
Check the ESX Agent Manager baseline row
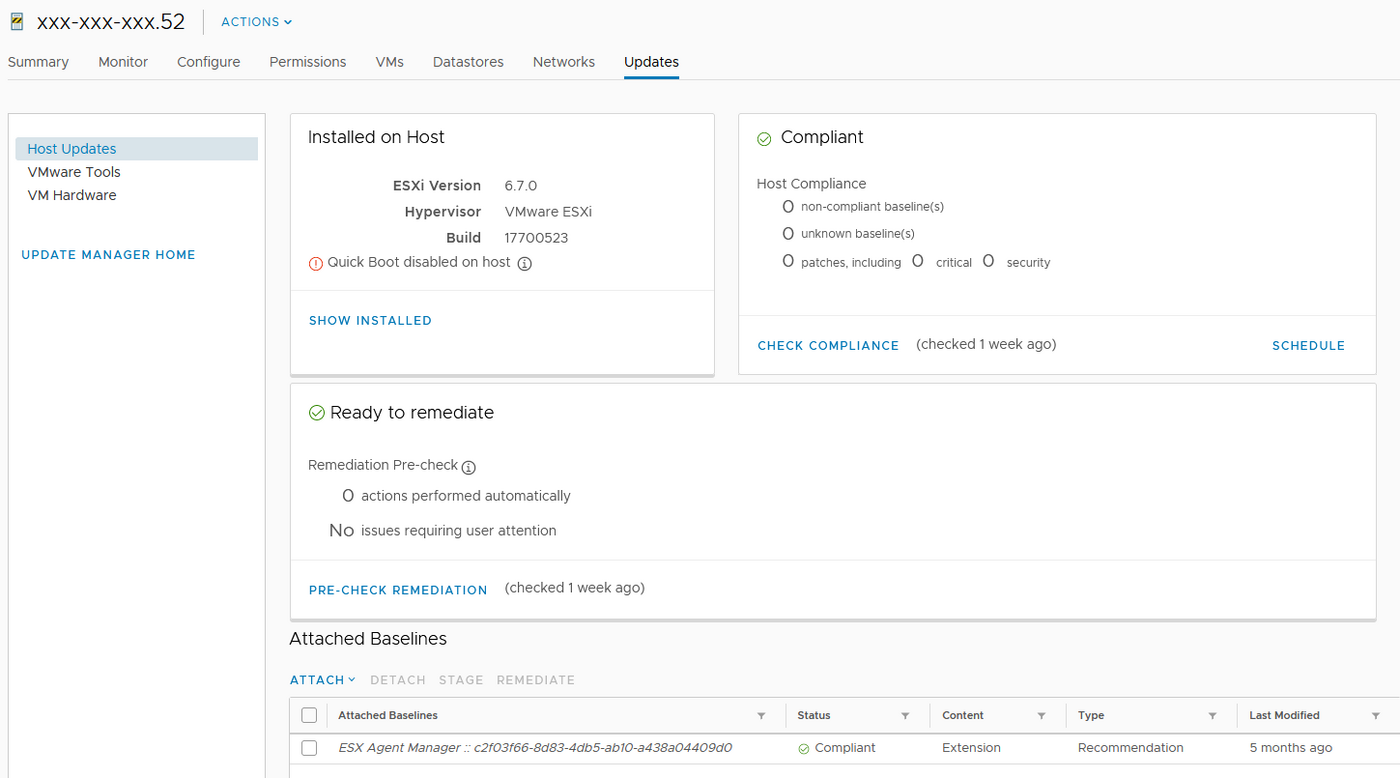309,748
